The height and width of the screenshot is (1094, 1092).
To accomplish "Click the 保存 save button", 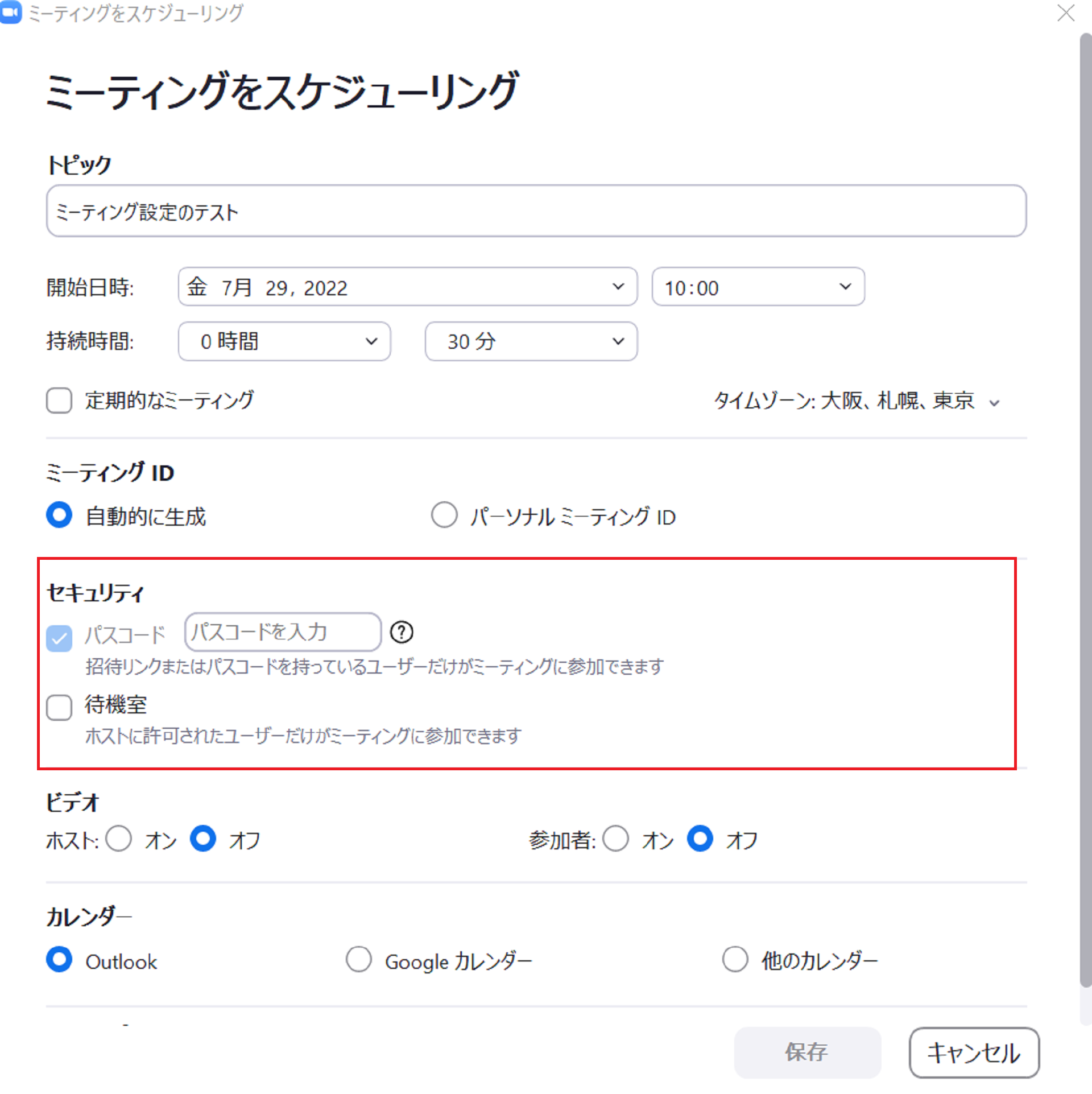I will pyautogui.click(x=807, y=1052).
